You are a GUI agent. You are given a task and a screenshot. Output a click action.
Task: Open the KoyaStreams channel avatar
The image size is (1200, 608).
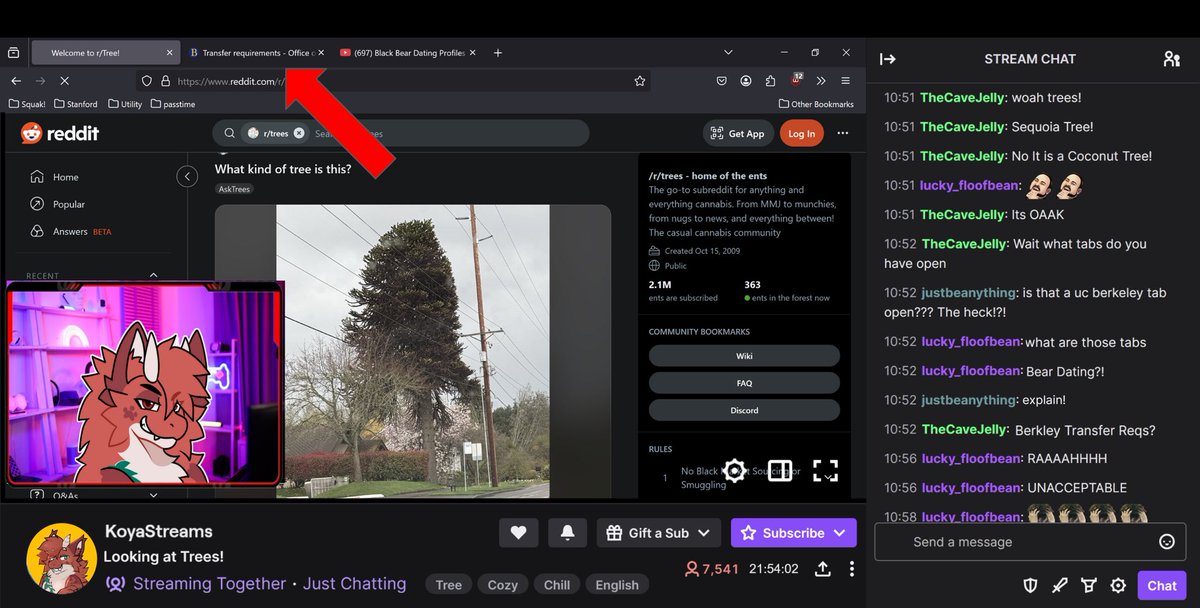pos(61,557)
